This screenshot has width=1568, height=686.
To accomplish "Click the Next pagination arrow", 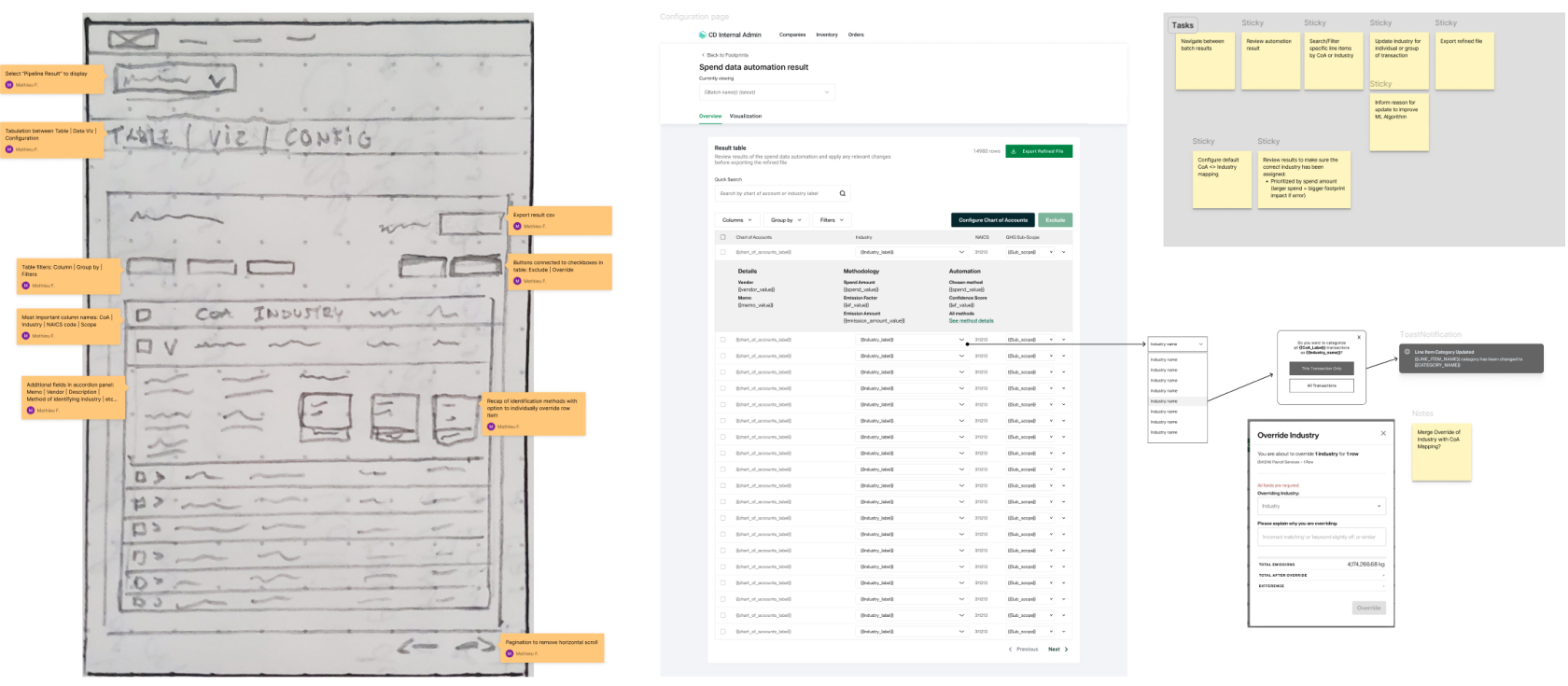I will [1066, 650].
